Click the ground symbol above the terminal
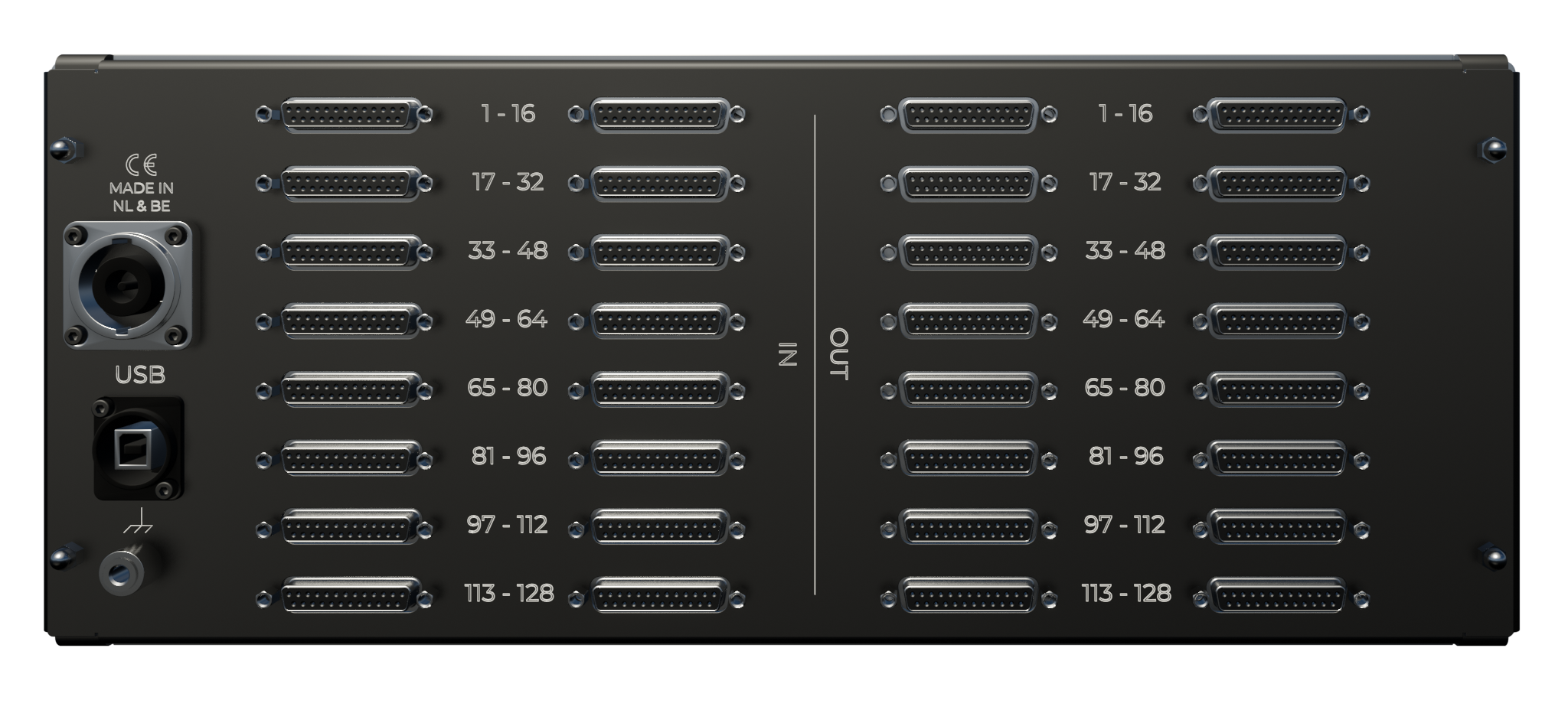 pyautogui.click(x=138, y=521)
